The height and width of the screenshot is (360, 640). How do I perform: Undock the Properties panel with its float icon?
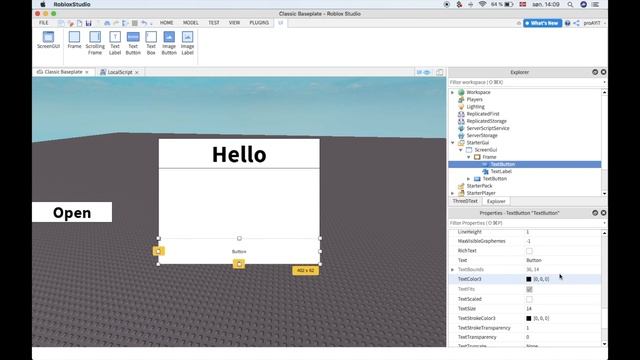(595, 213)
